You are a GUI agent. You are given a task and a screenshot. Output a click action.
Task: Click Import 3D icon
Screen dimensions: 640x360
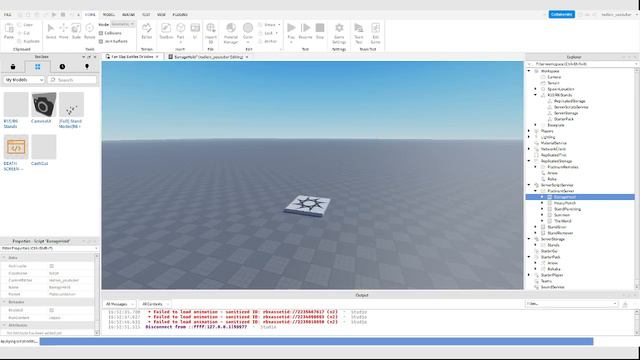coord(211,33)
